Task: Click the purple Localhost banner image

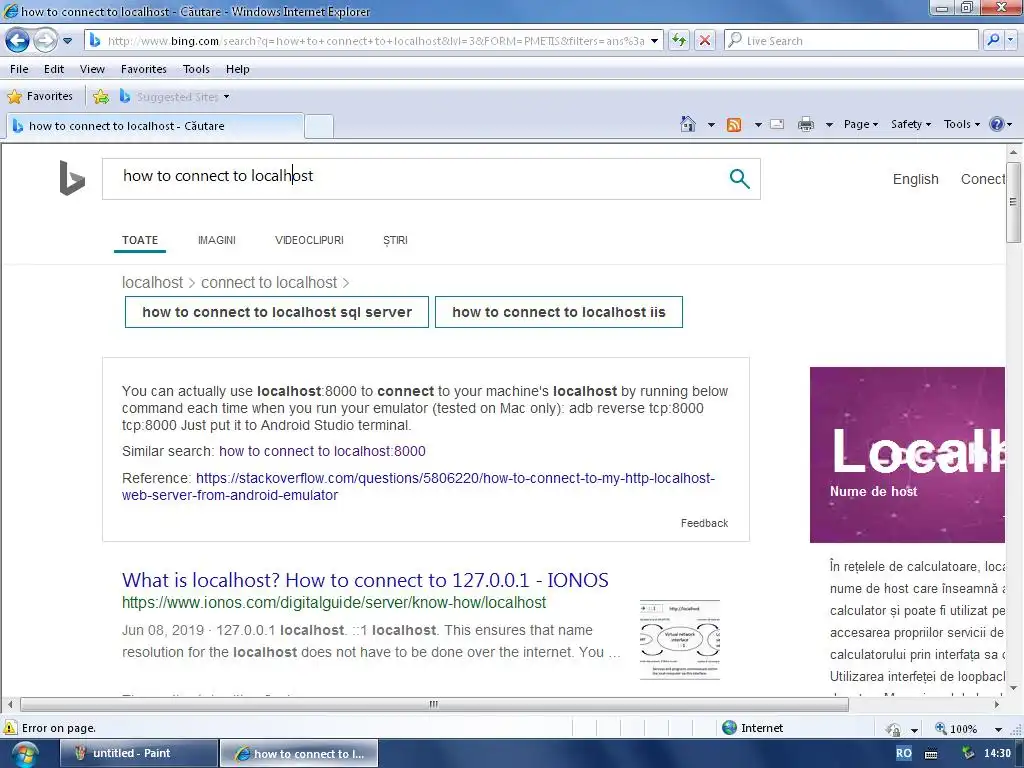Action: click(x=907, y=455)
